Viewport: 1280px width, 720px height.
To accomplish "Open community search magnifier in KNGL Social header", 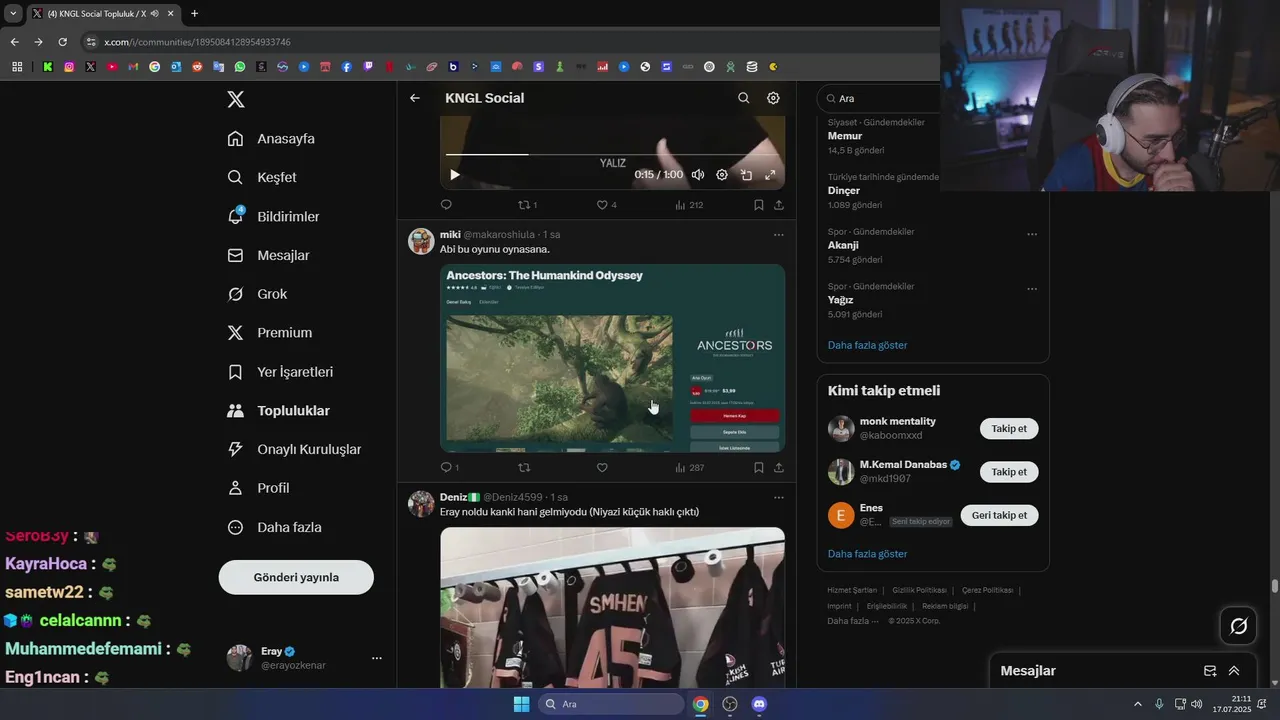I will click(x=743, y=98).
